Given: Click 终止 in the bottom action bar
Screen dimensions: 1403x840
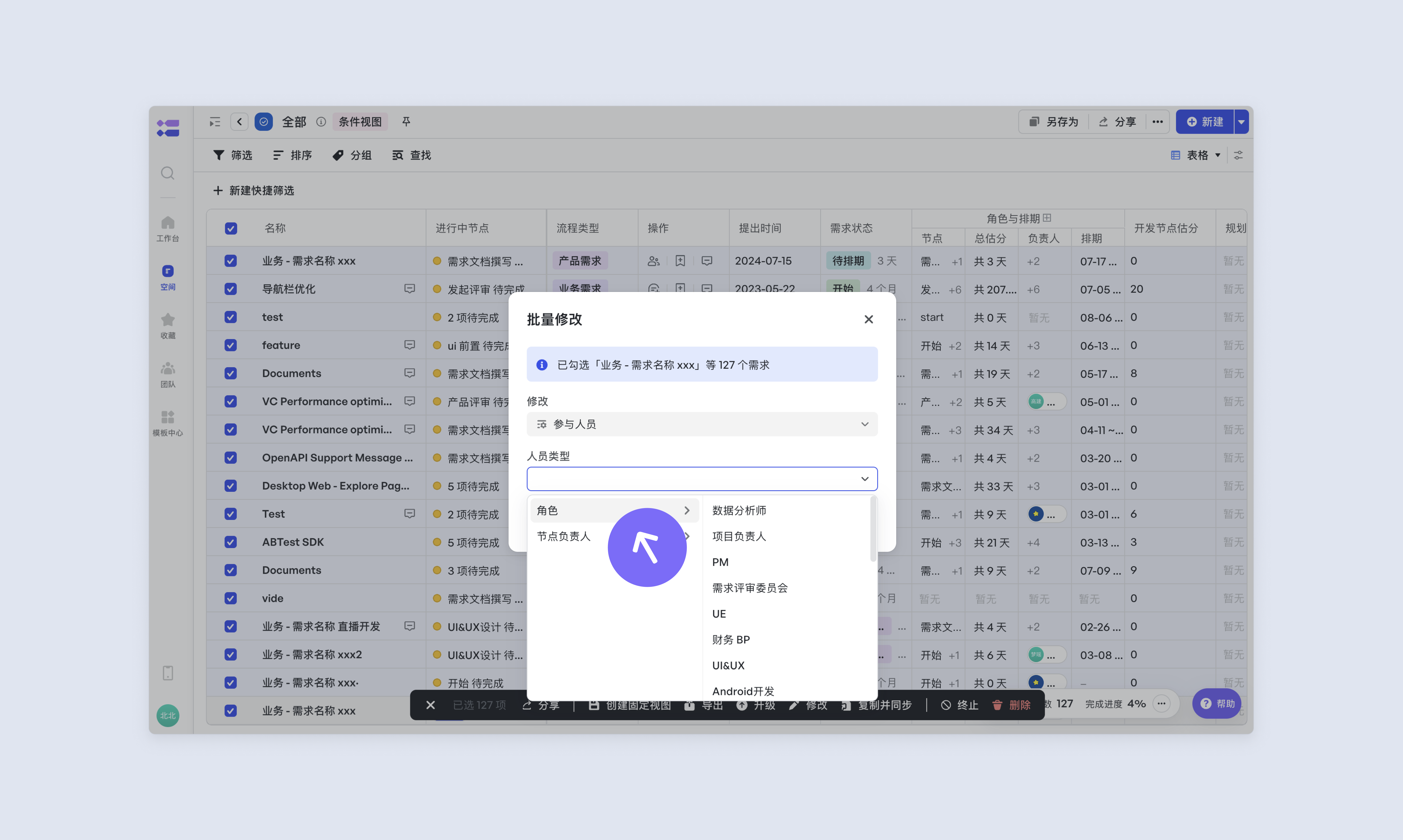Looking at the screenshot, I should pos(960,705).
